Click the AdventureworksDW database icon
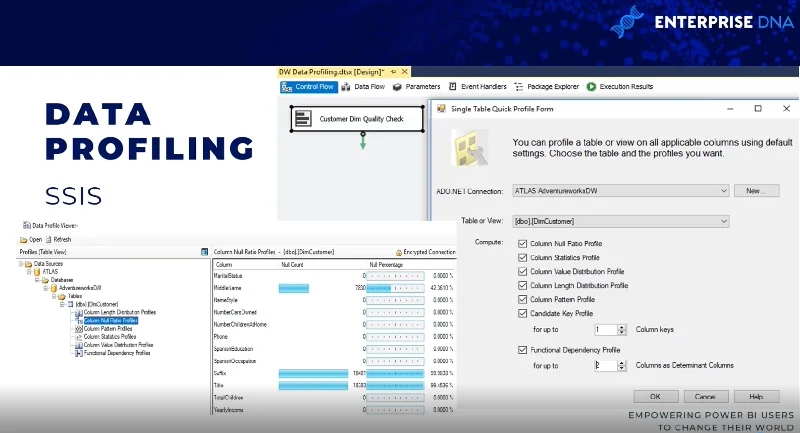 (54, 288)
